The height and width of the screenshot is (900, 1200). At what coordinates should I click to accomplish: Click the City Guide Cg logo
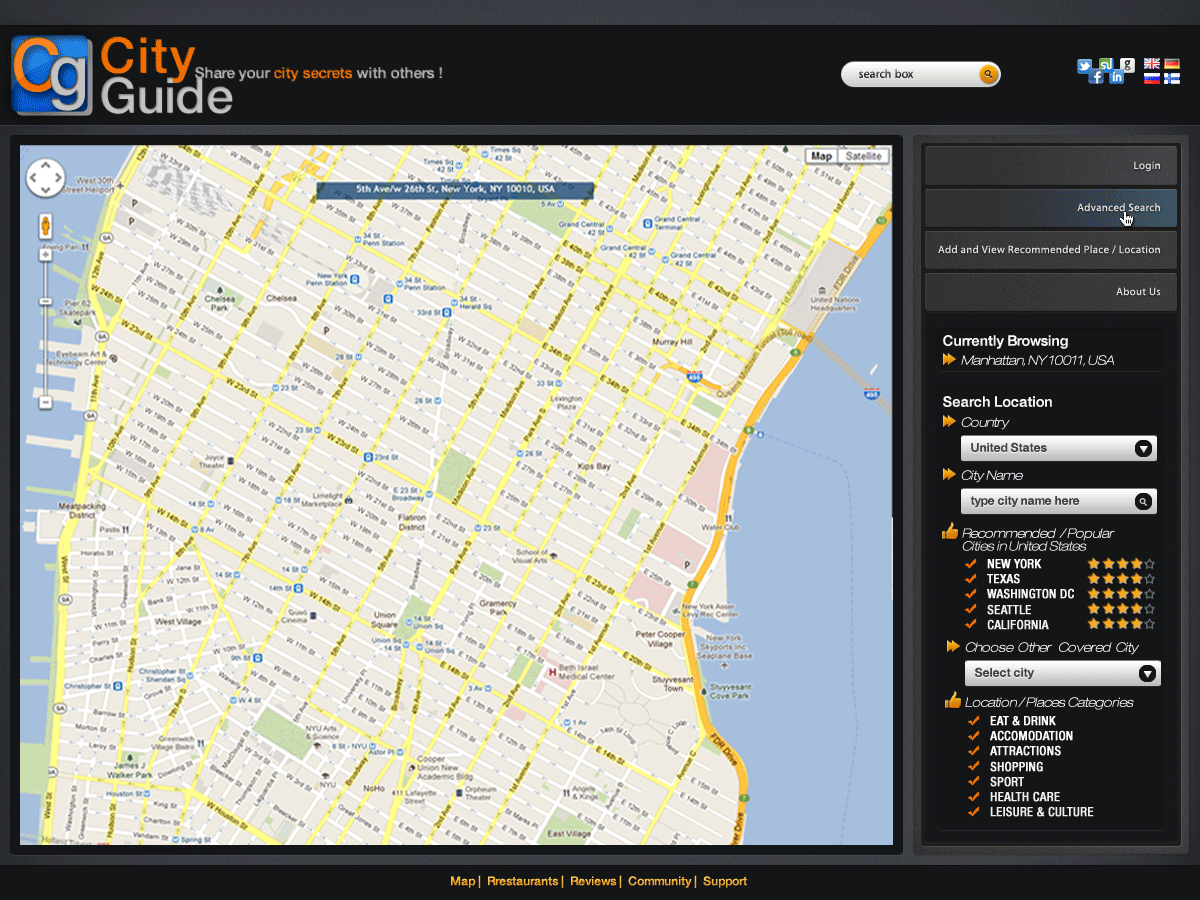[52, 75]
